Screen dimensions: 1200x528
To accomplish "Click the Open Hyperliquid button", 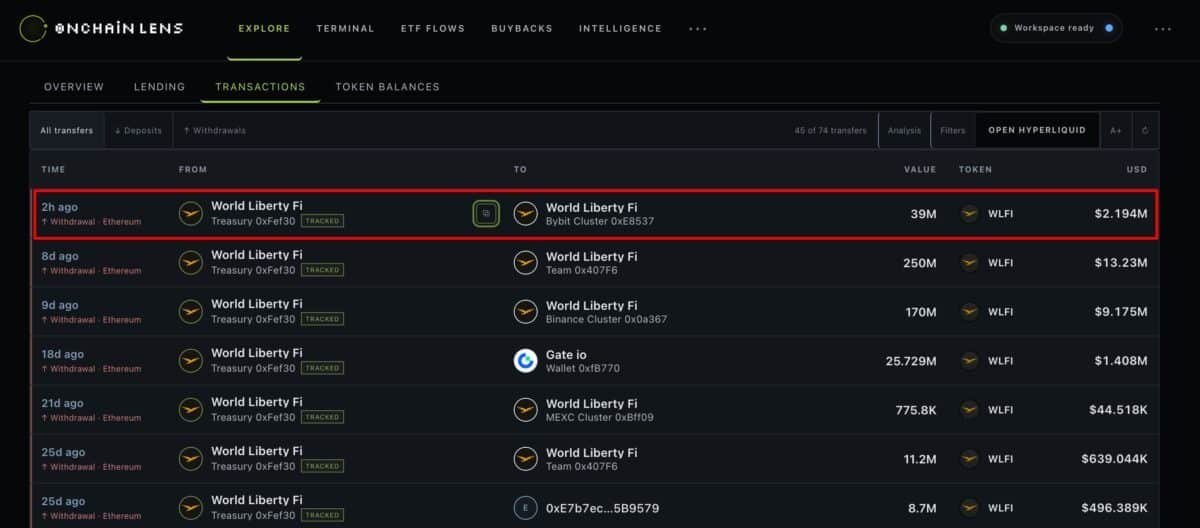I will point(1037,130).
